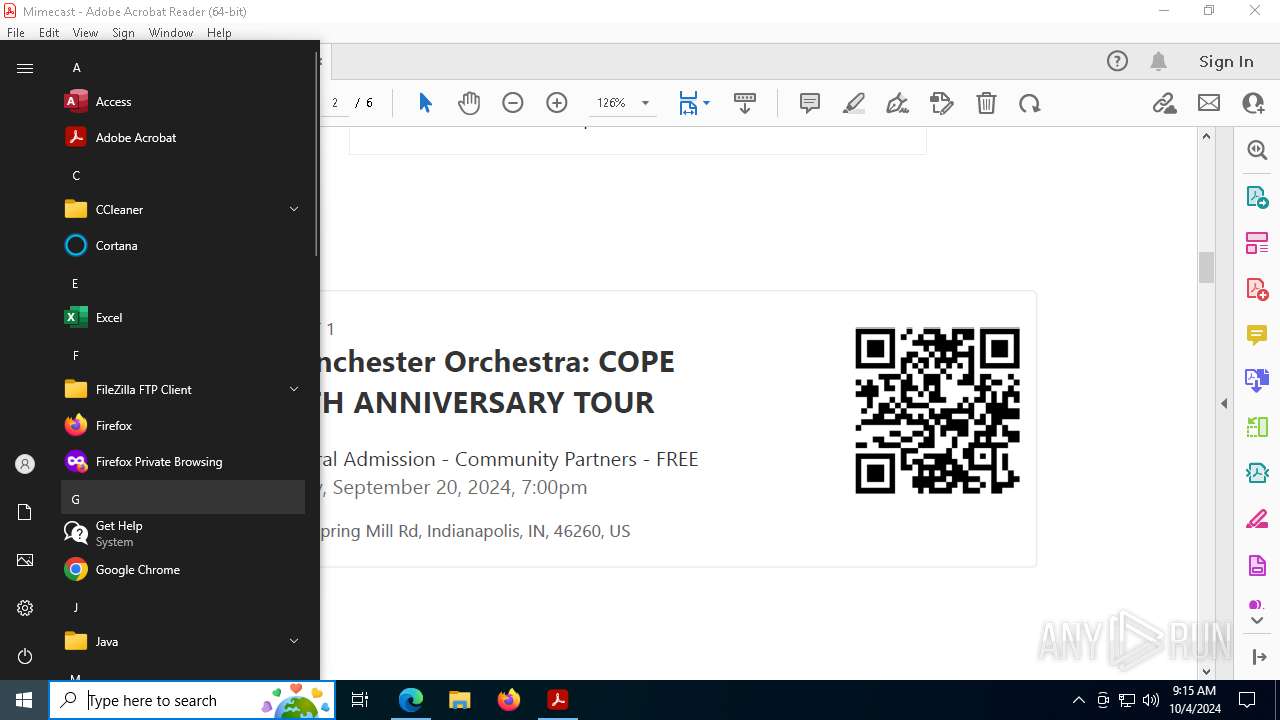Open the Edit PDF toolbar icon
This screenshot has height=720, width=1280.
942,103
